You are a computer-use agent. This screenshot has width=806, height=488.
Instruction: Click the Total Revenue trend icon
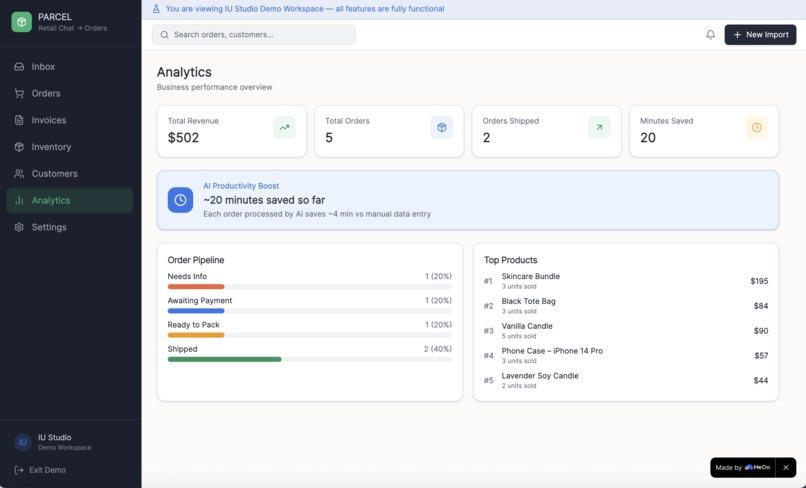(x=284, y=128)
